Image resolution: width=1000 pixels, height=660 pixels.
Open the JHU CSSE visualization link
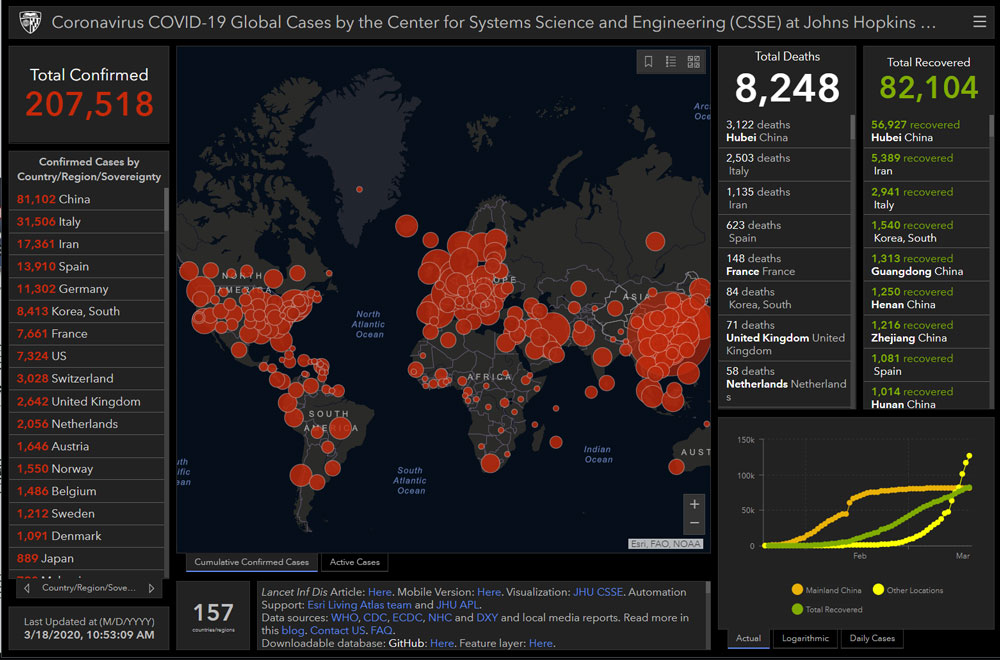pos(598,592)
